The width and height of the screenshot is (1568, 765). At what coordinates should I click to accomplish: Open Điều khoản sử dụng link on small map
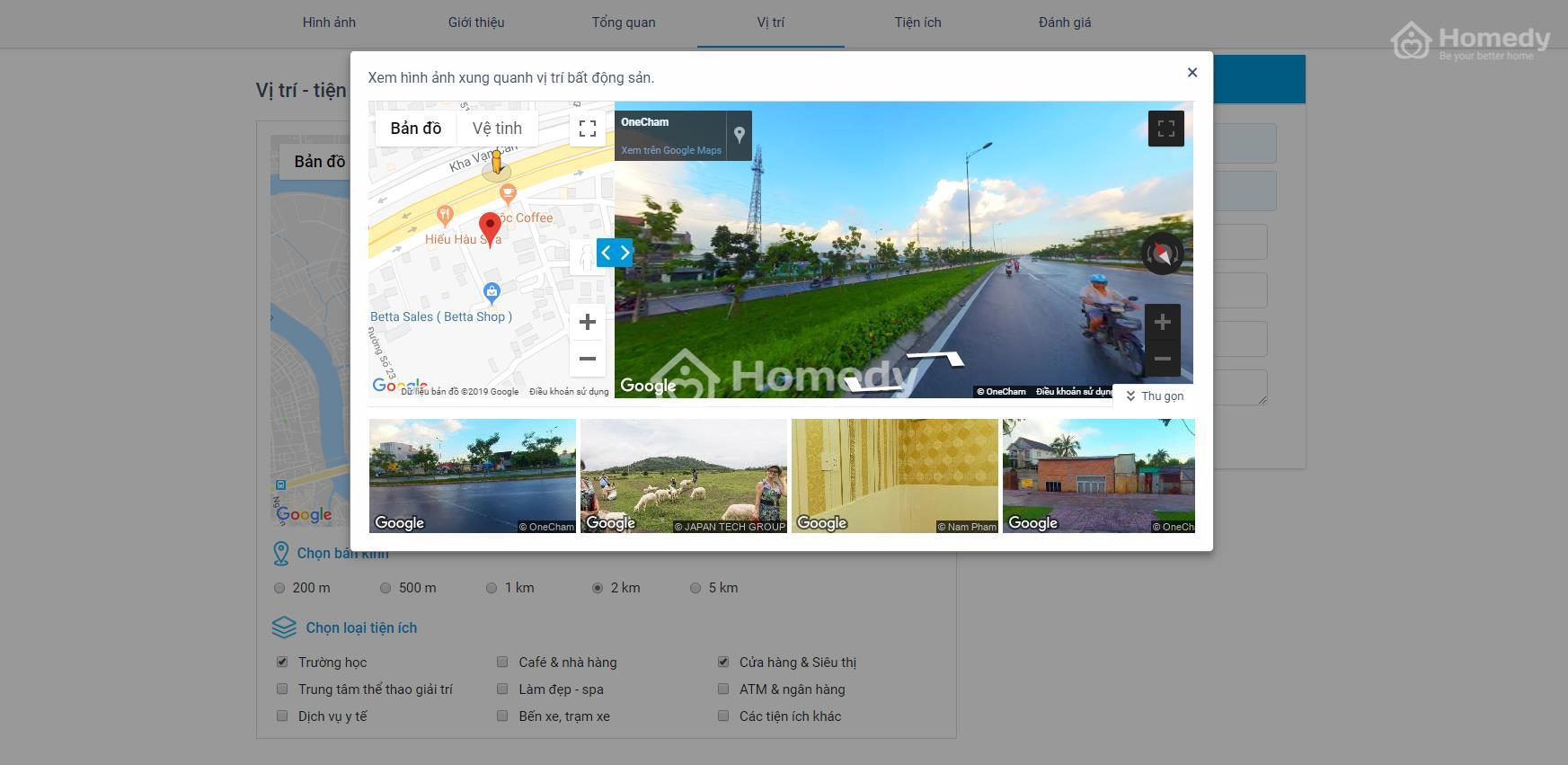coord(569,392)
